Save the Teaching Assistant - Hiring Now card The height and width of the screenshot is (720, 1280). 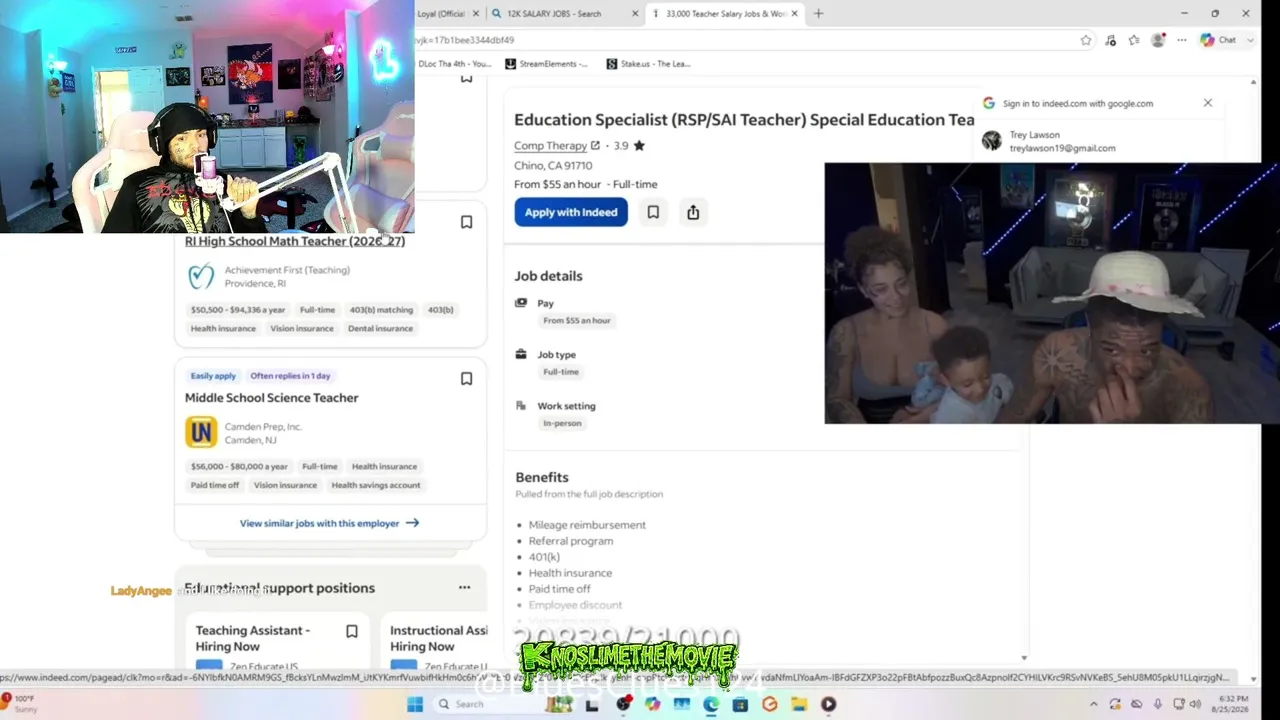click(x=352, y=632)
